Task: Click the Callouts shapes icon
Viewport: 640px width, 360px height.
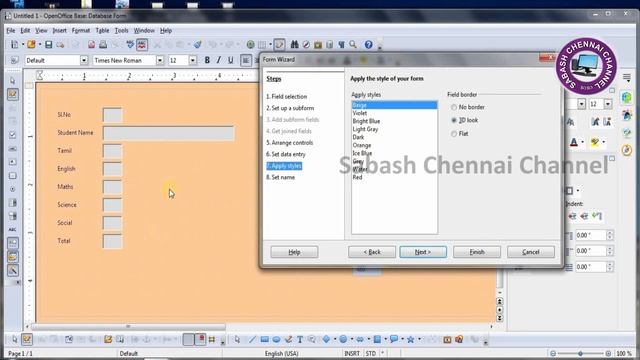Action: pos(393,339)
